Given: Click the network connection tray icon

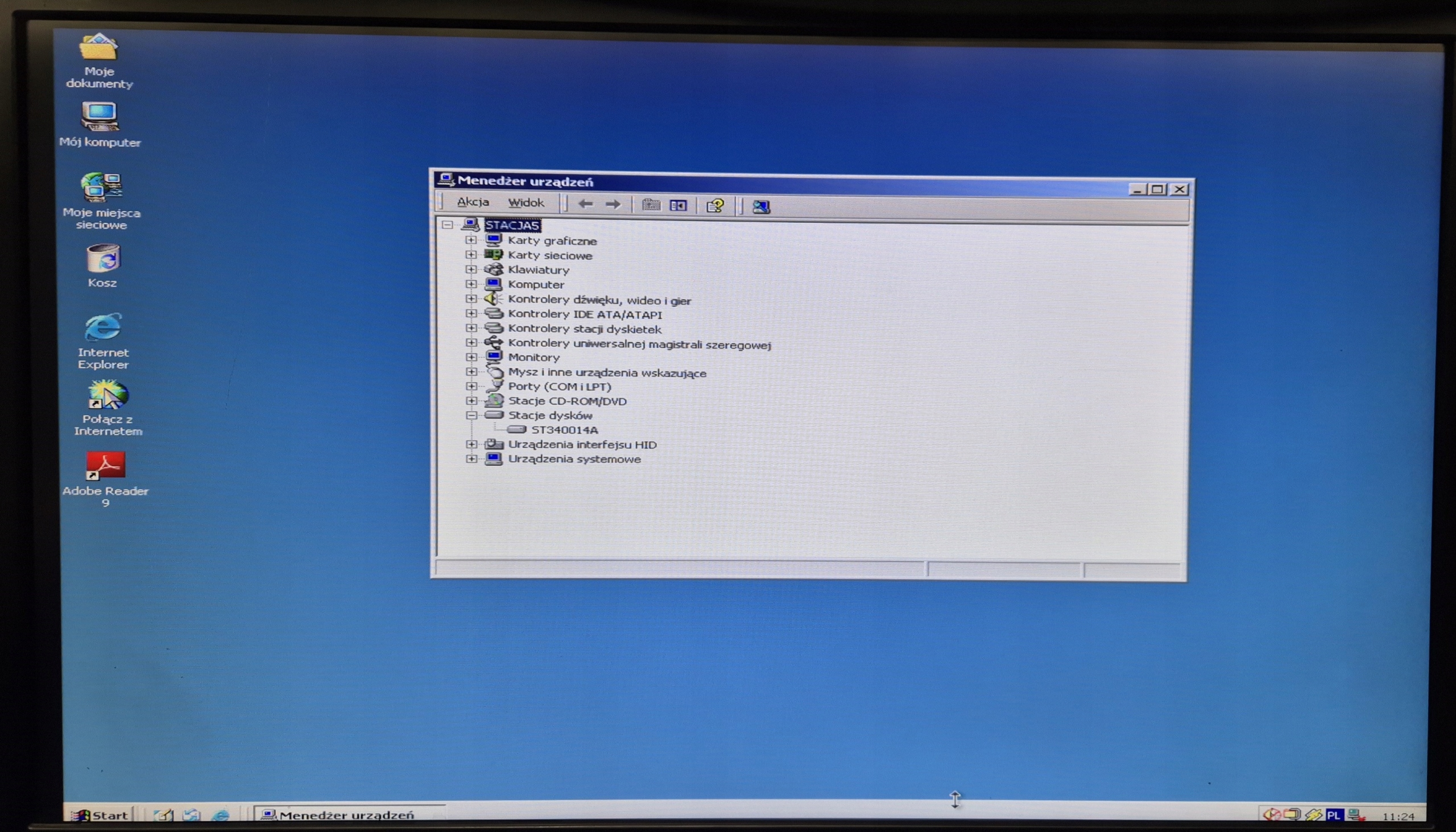Looking at the screenshot, I should [1356, 815].
